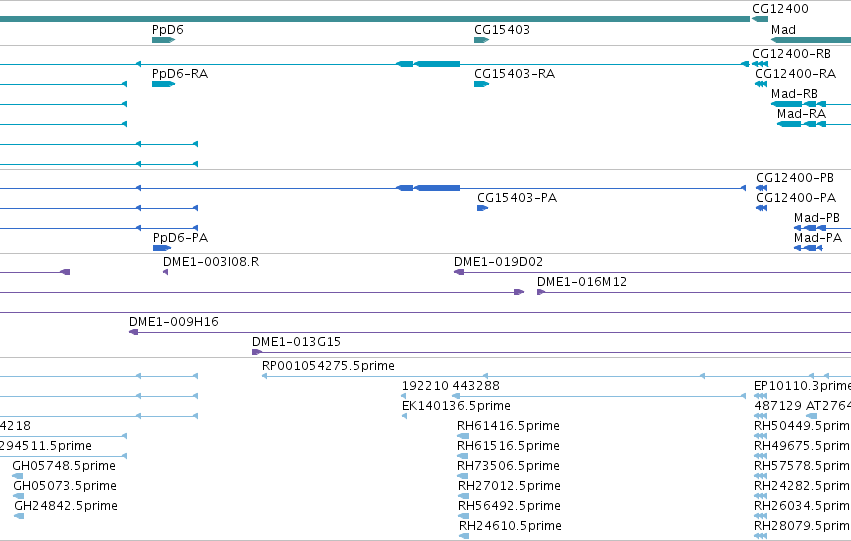Select the DME1-013G15 clone
The image size is (851, 541).
551,352
